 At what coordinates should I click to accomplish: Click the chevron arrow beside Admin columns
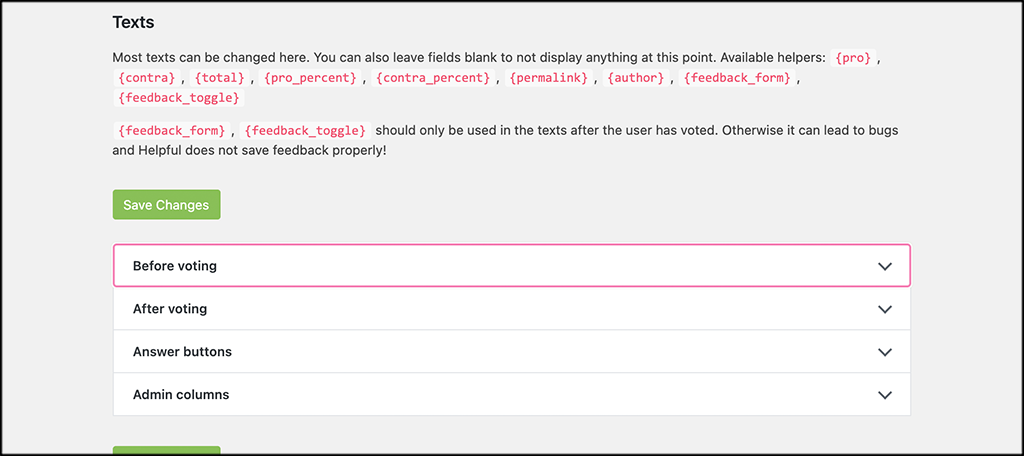click(x=885, y=395)
